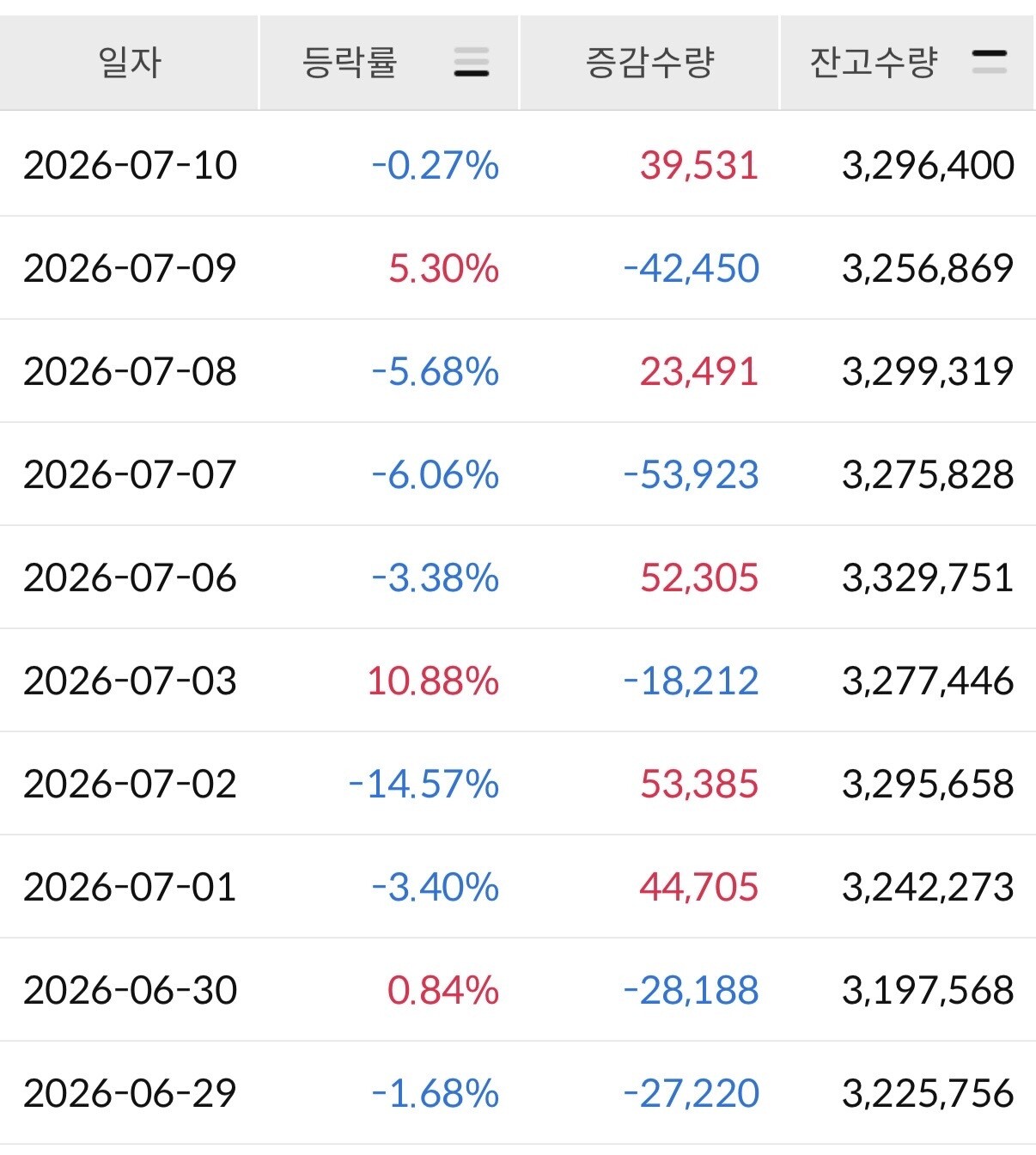Viewport: 1036px width, 1155px height.
Task: Select the 53,385 quantity change cell
Action: 699,784
